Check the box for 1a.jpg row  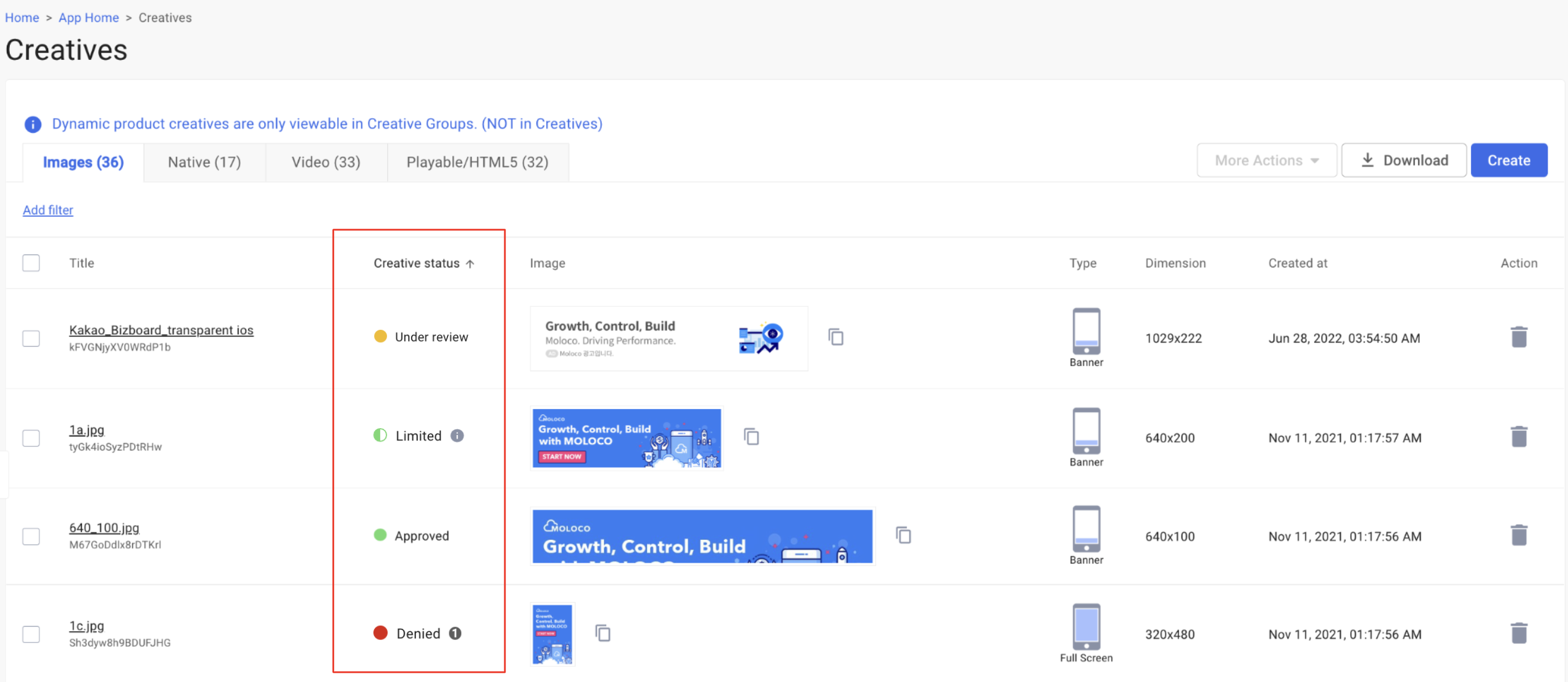[x=31, y=437]
